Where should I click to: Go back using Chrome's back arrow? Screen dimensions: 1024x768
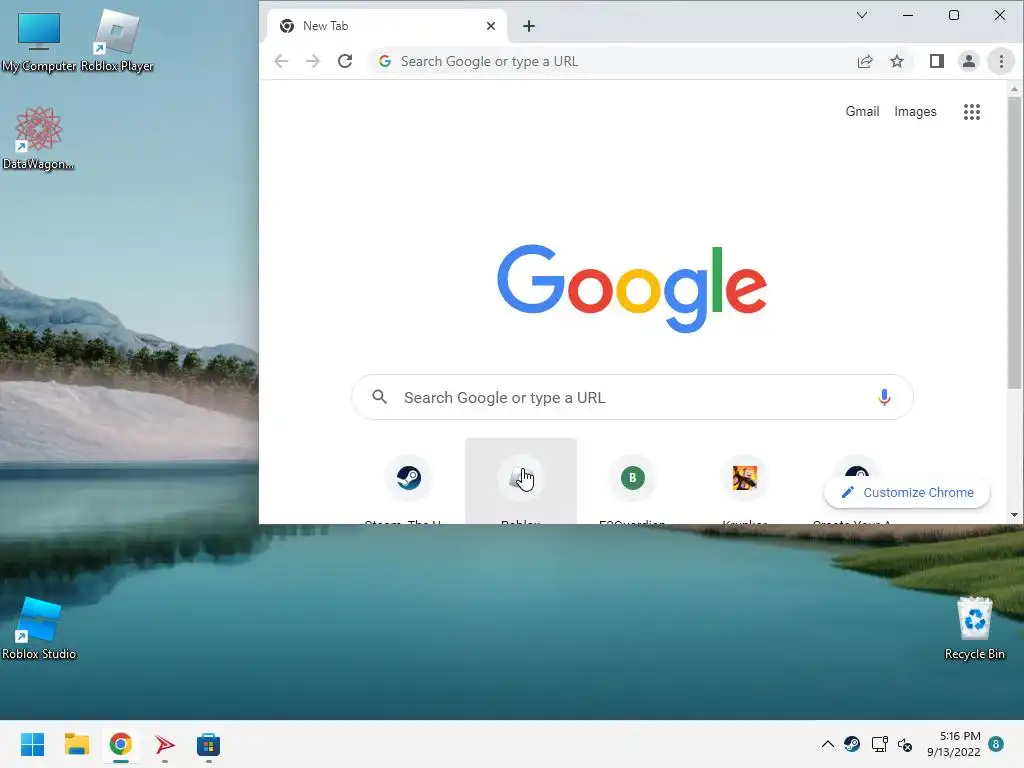pos(281,61)
